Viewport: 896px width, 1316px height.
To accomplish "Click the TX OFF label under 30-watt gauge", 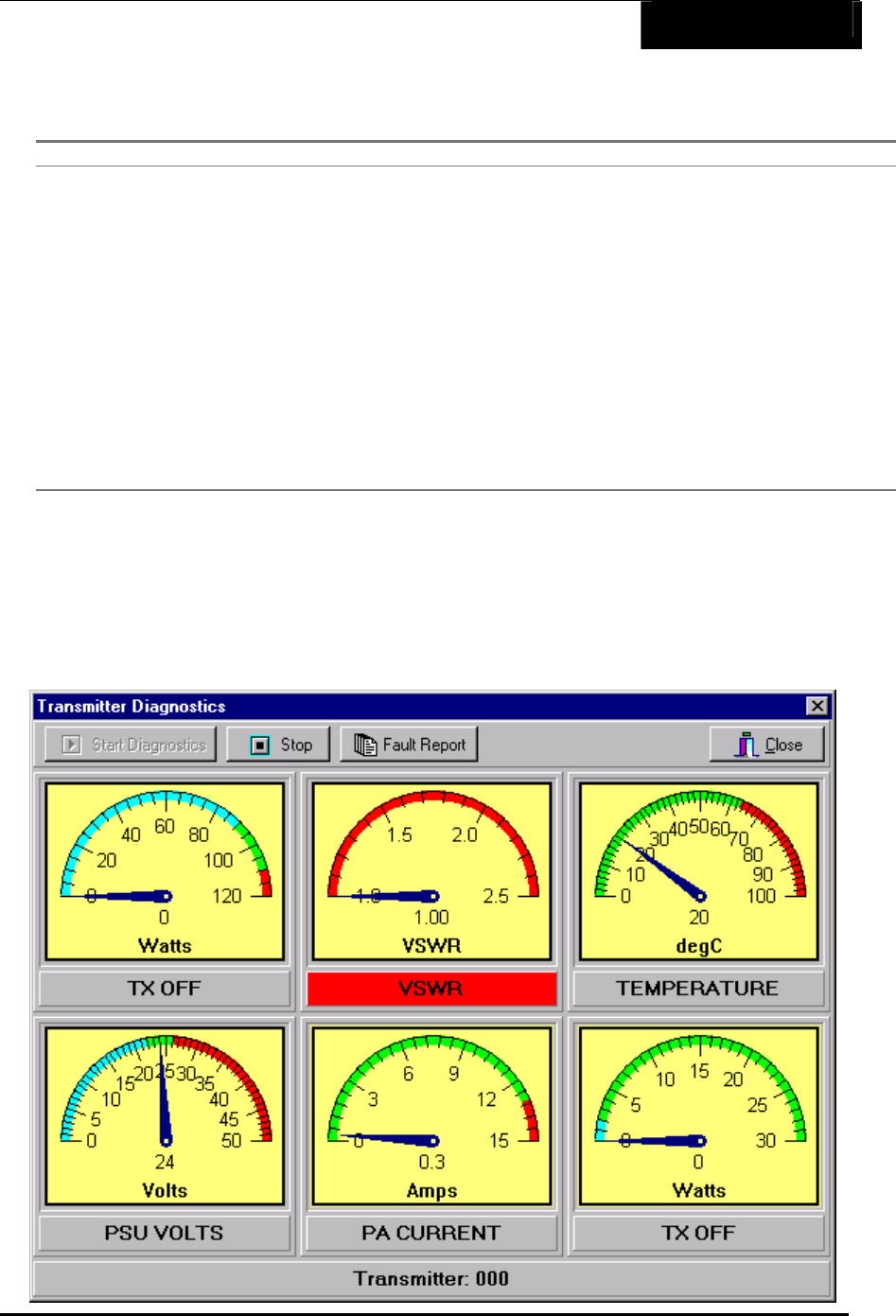I will (698, 1234).
